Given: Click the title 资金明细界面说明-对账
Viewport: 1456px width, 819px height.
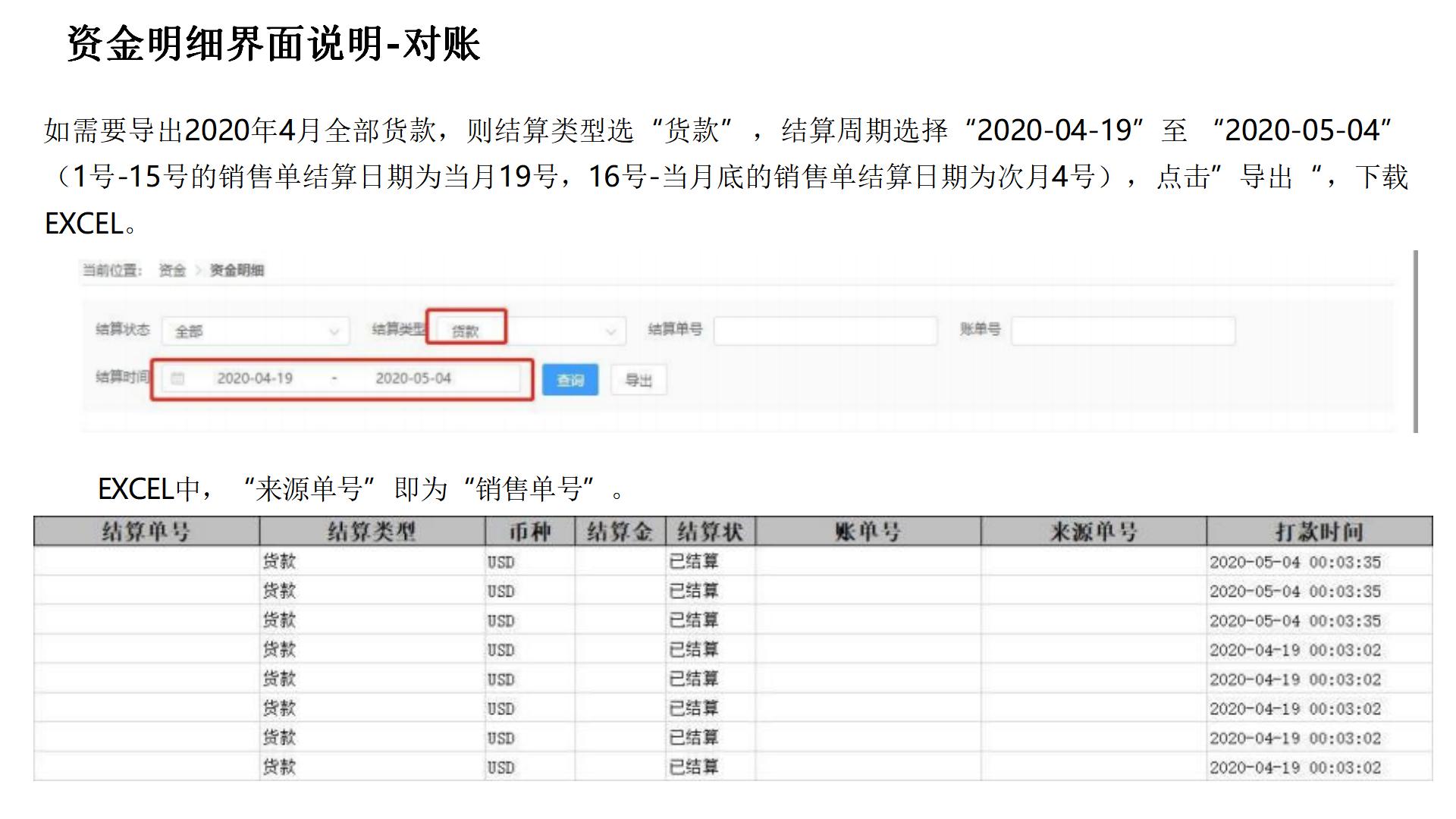Looking at the screenshot, I should coord(274,43).
